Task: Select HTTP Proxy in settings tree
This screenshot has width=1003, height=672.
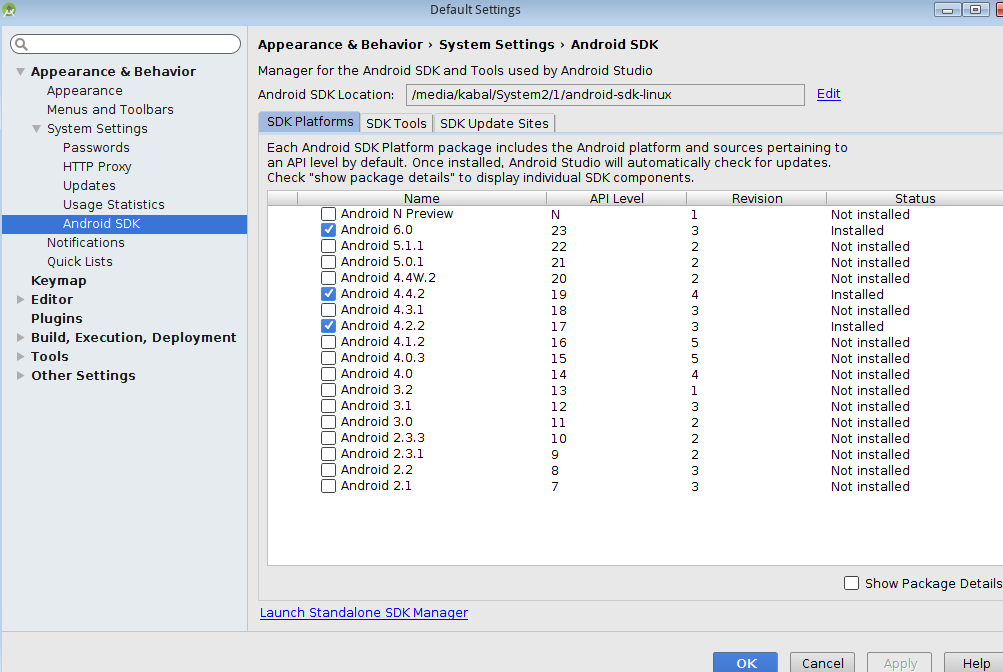Action: tap(97, 167)
